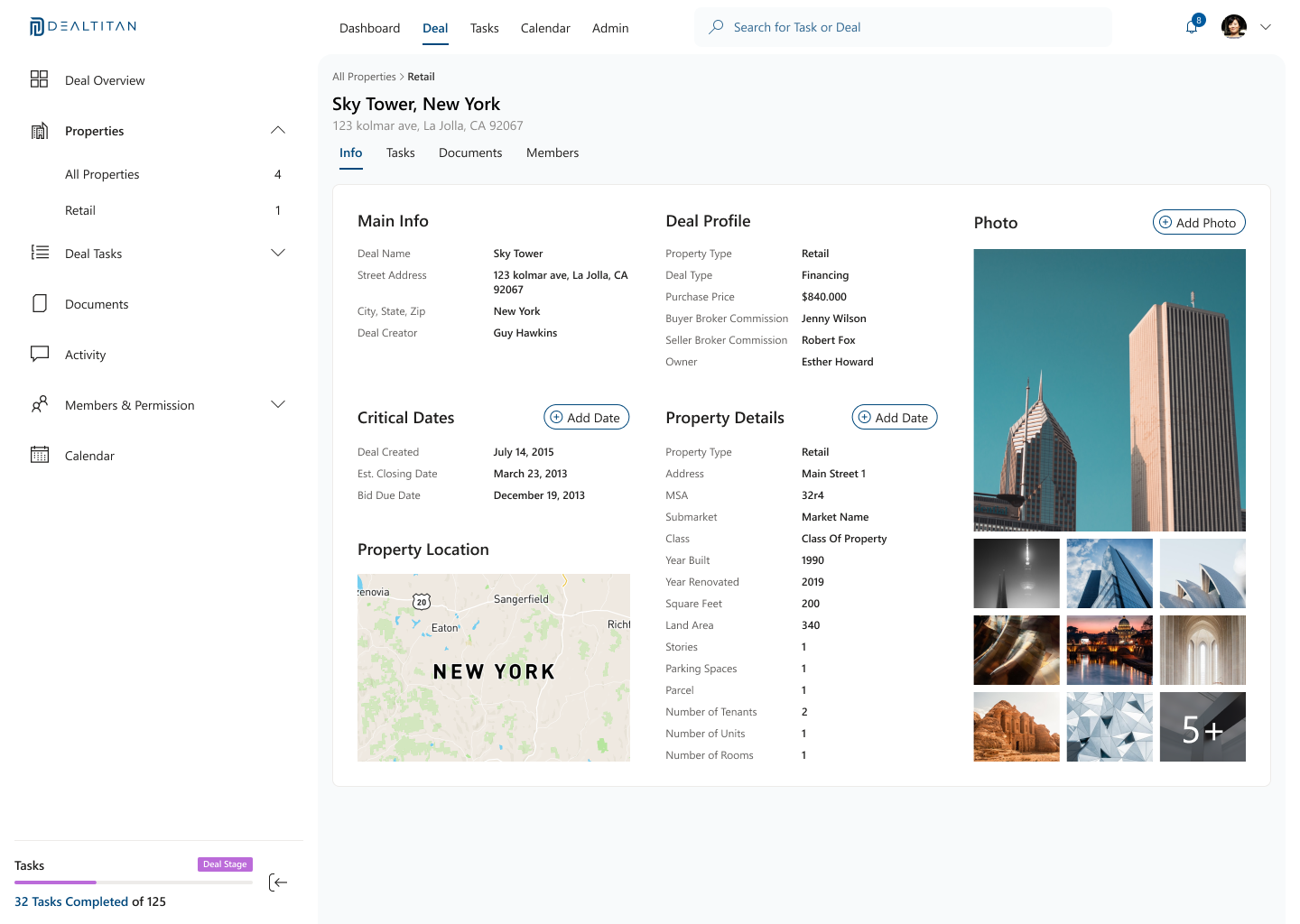Screen dimensions: 1300x924
Task: Click the DealTitan logo
Action: coord(83,26)
